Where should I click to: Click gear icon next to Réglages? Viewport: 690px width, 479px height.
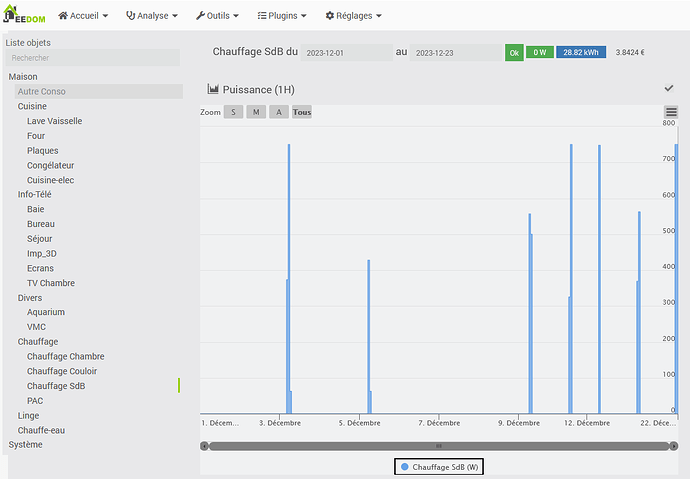(x=330, y=15)
